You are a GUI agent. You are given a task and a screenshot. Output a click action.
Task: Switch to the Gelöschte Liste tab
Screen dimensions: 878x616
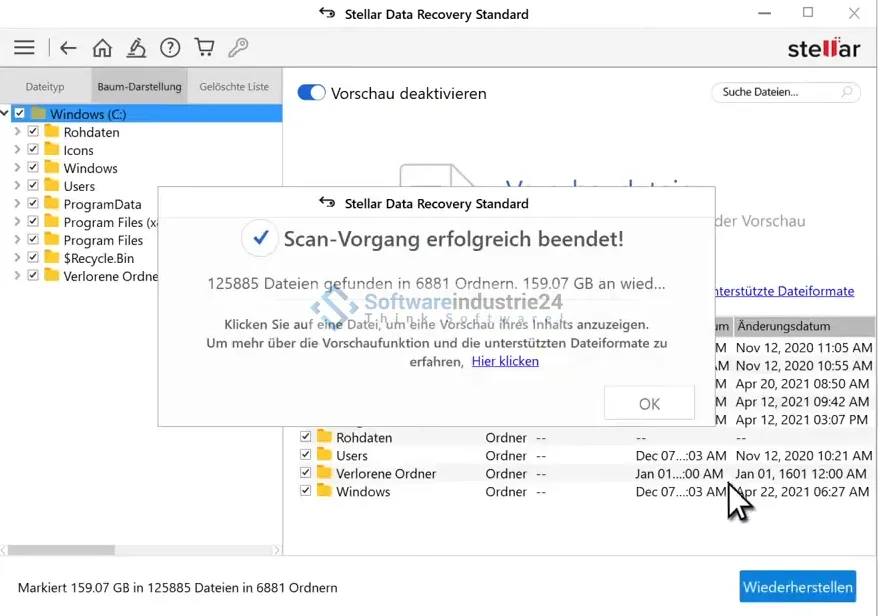click(234, 87)
